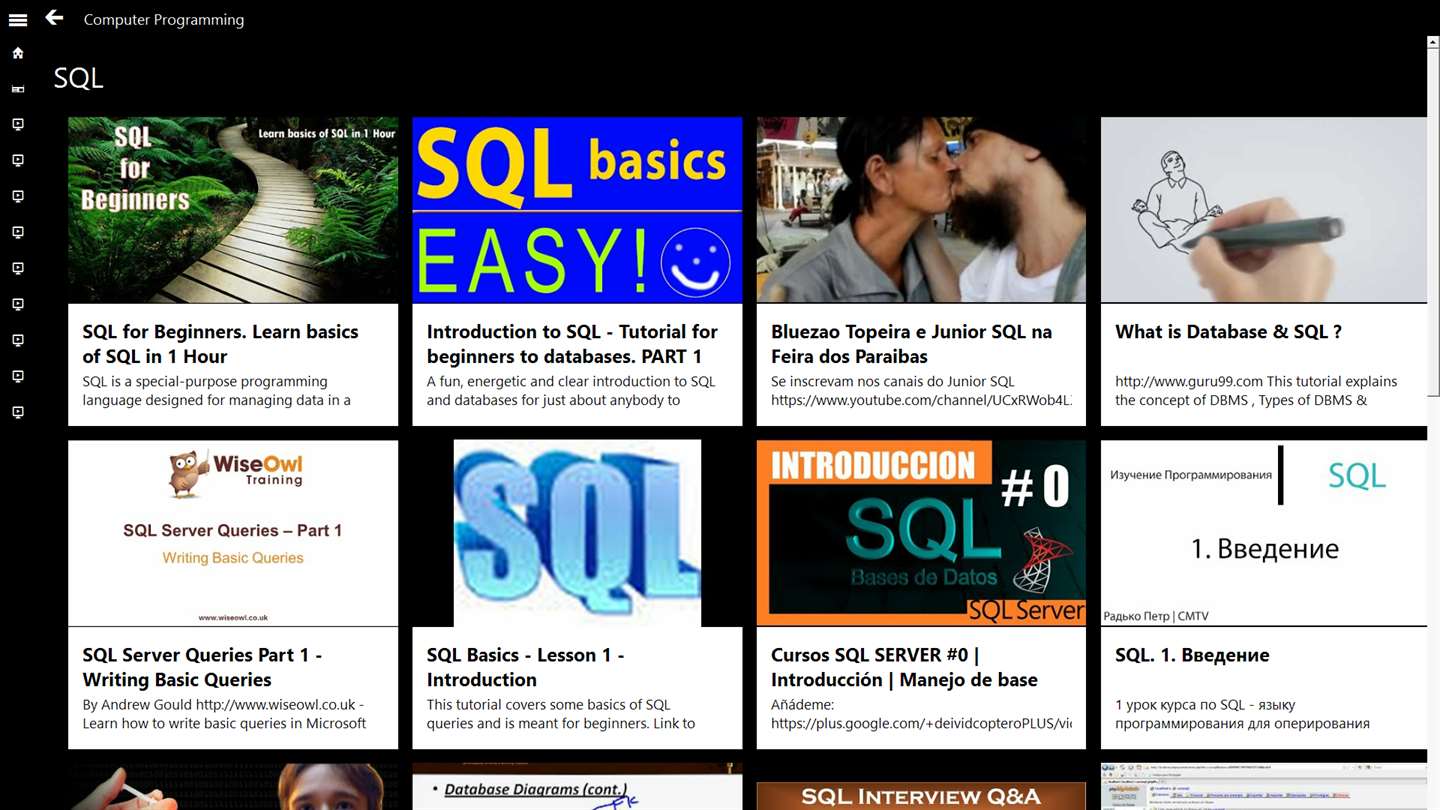The image size is (1440, 810).
Task: Click 'A fun, energetic and clear introduction' description
Action: [x=571, y=391]
